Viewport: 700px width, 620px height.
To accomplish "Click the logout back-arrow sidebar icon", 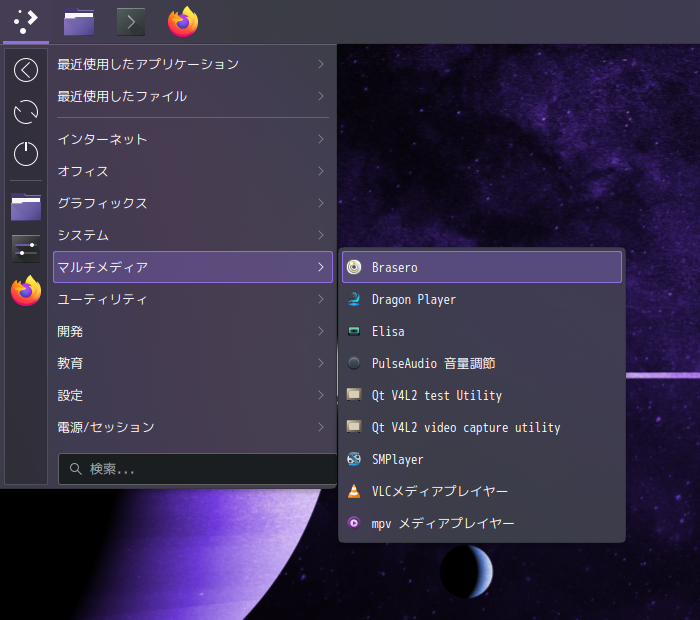I will 26,70.
